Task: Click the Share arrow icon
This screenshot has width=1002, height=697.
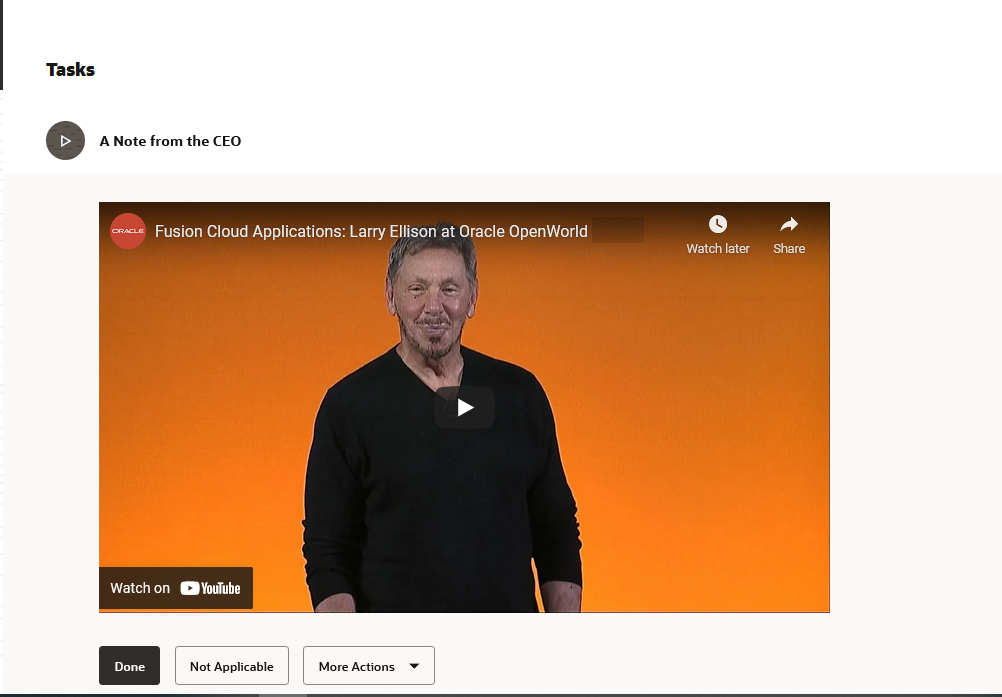Action: pyautogui.click(x=789, y=224)
